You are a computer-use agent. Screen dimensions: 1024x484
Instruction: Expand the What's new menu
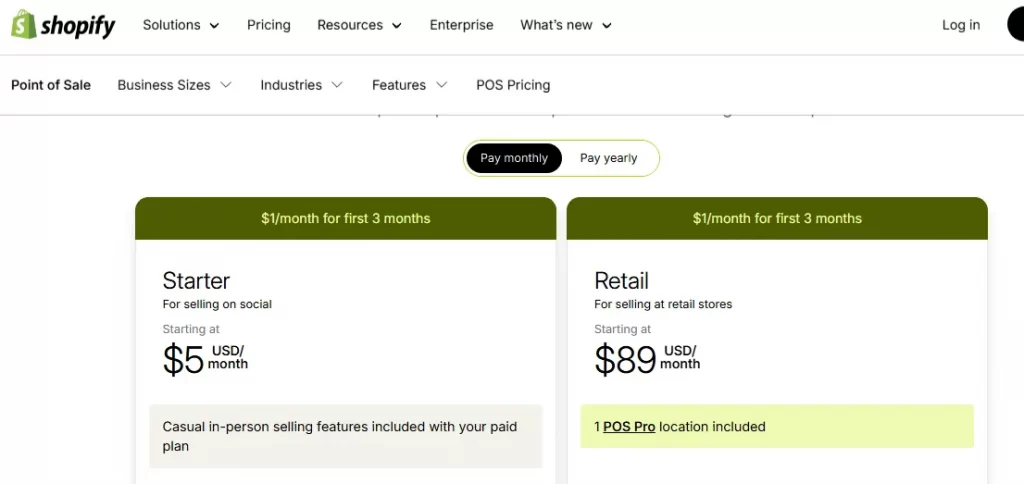pos(566,25)
